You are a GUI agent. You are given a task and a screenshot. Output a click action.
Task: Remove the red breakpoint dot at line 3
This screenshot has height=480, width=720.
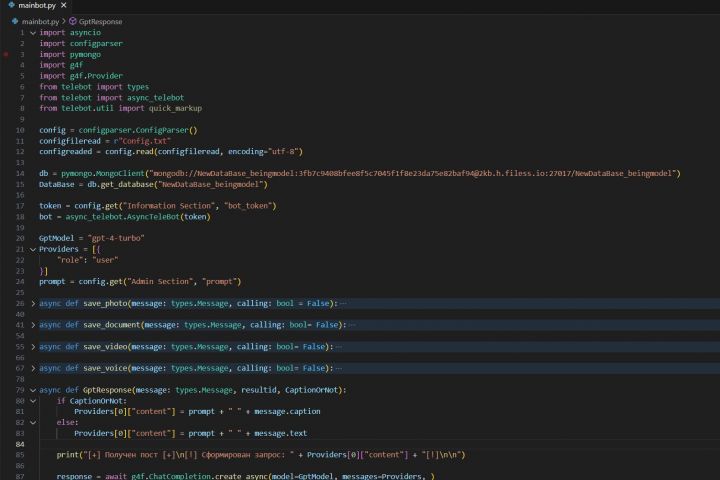coord(6,54)
